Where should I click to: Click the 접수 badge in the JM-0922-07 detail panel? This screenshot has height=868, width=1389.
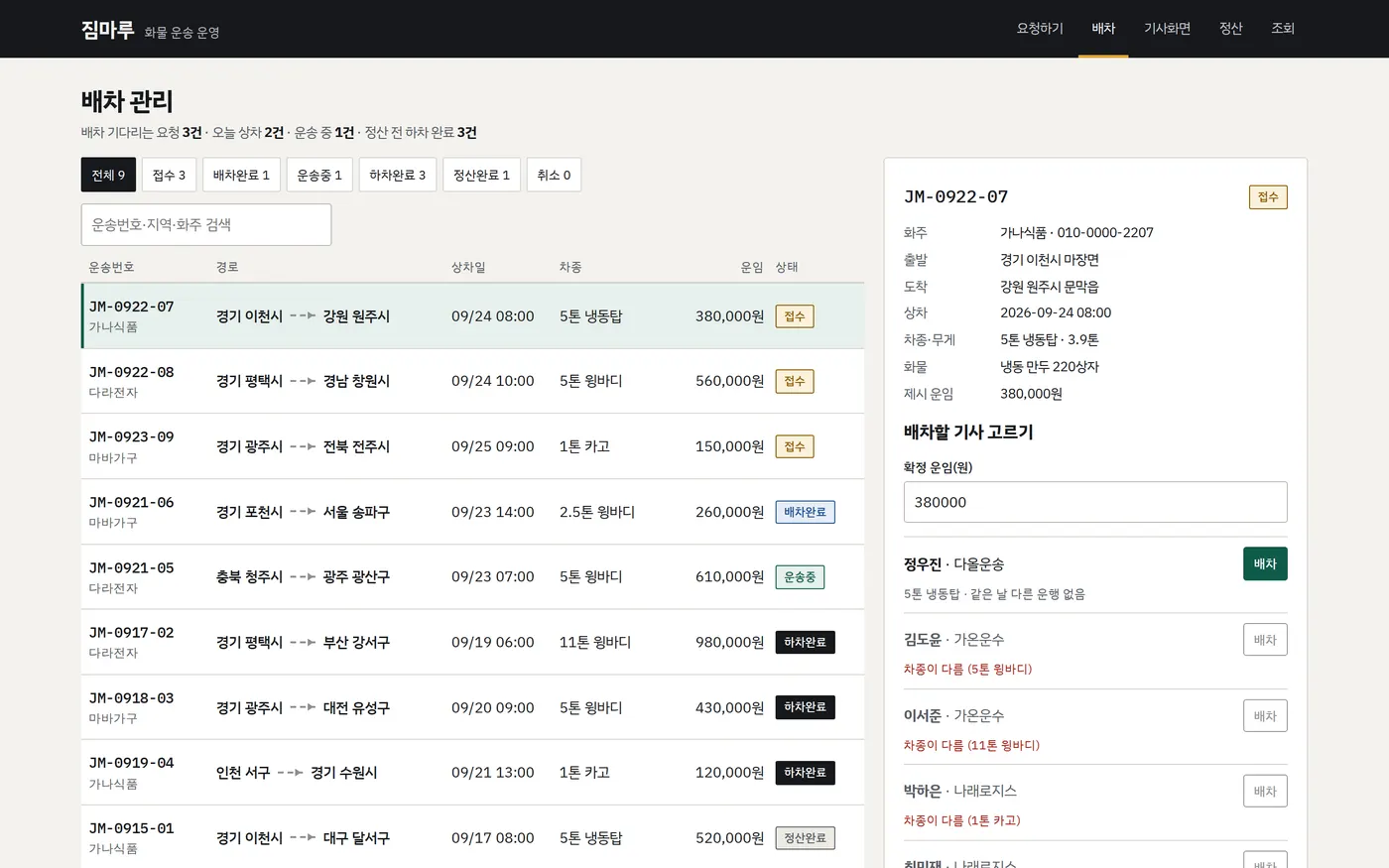1268,196
